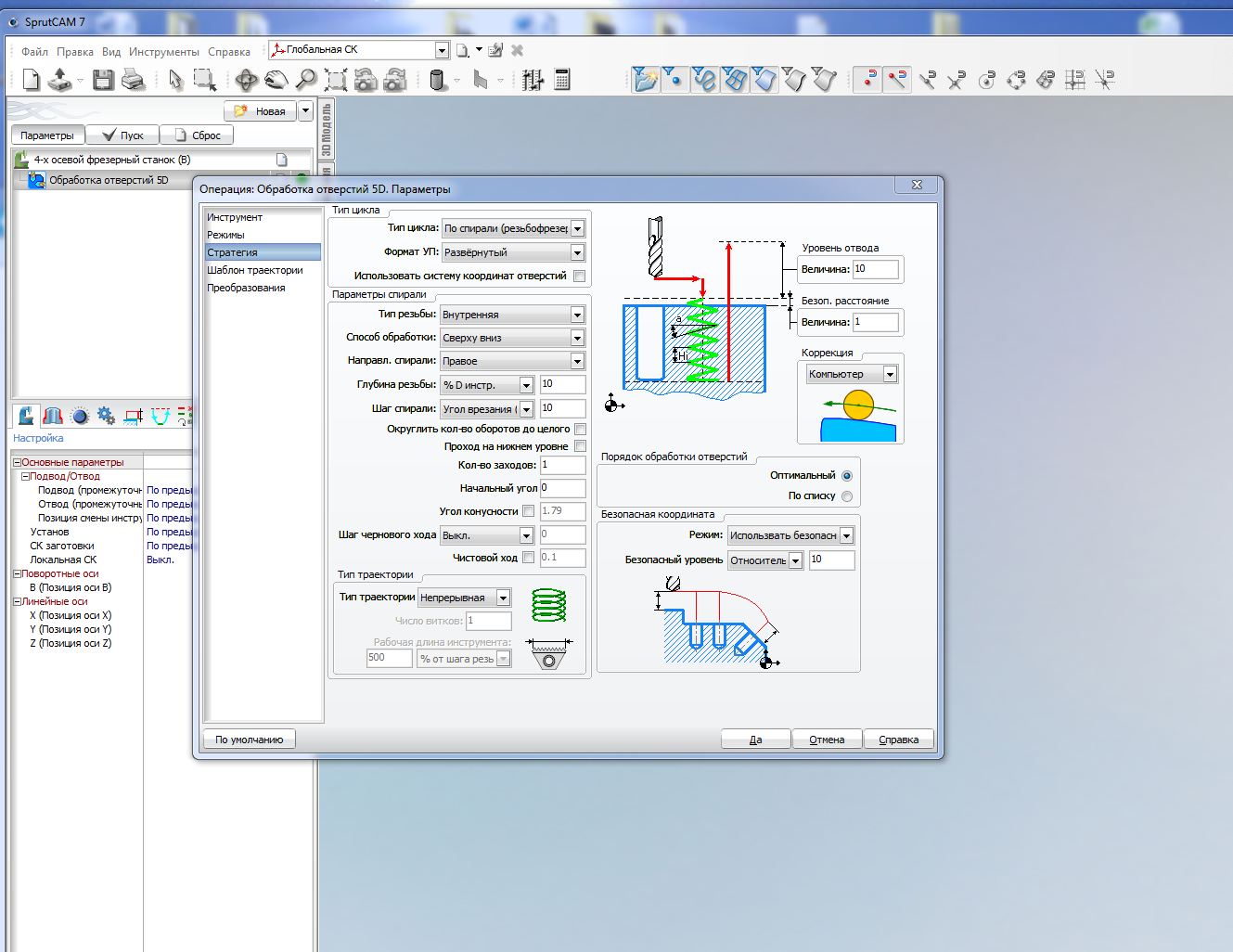The image size is (1233, 952).
Task: Open the 'Вид' menu
Action: tap(111, 52)
